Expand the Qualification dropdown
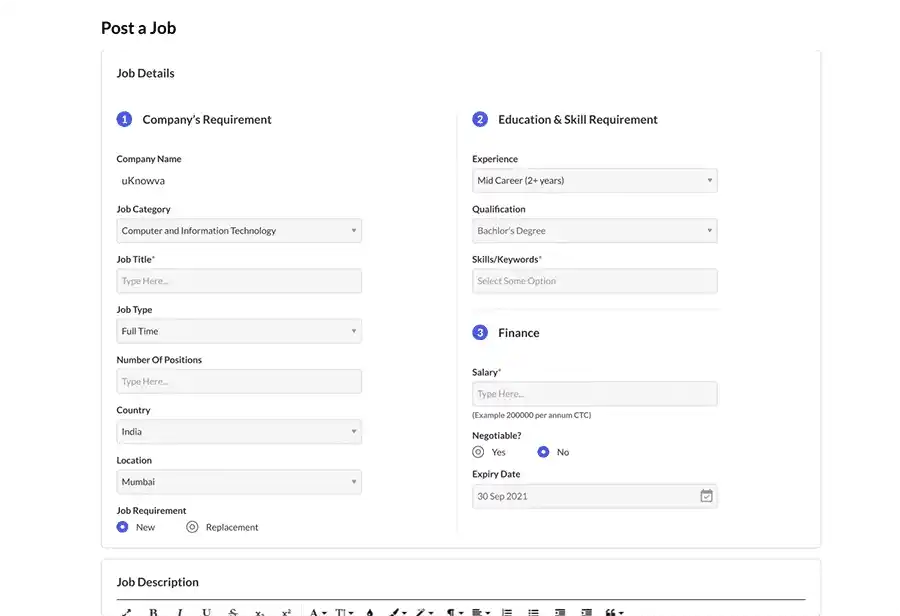Viewport: 900px width, 616px height. click(x=594, y=231)
